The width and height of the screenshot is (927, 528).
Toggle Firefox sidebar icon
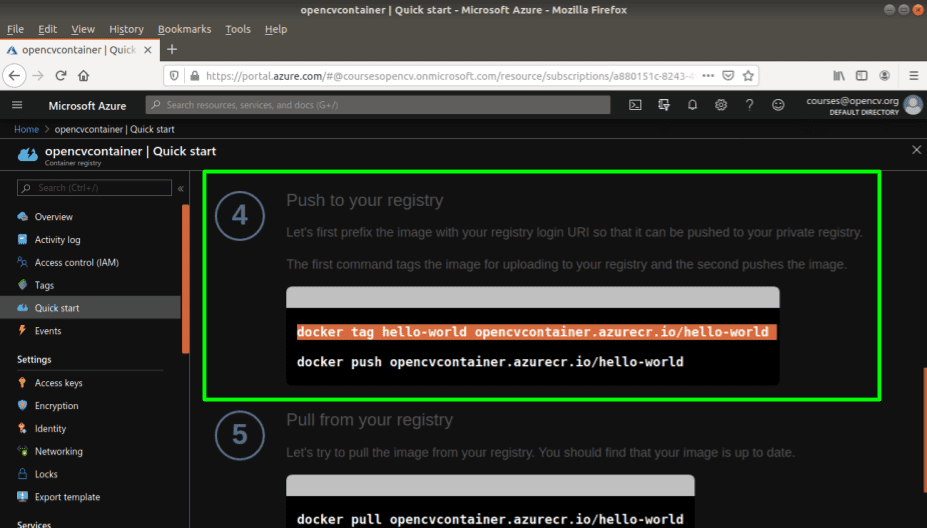861,76
